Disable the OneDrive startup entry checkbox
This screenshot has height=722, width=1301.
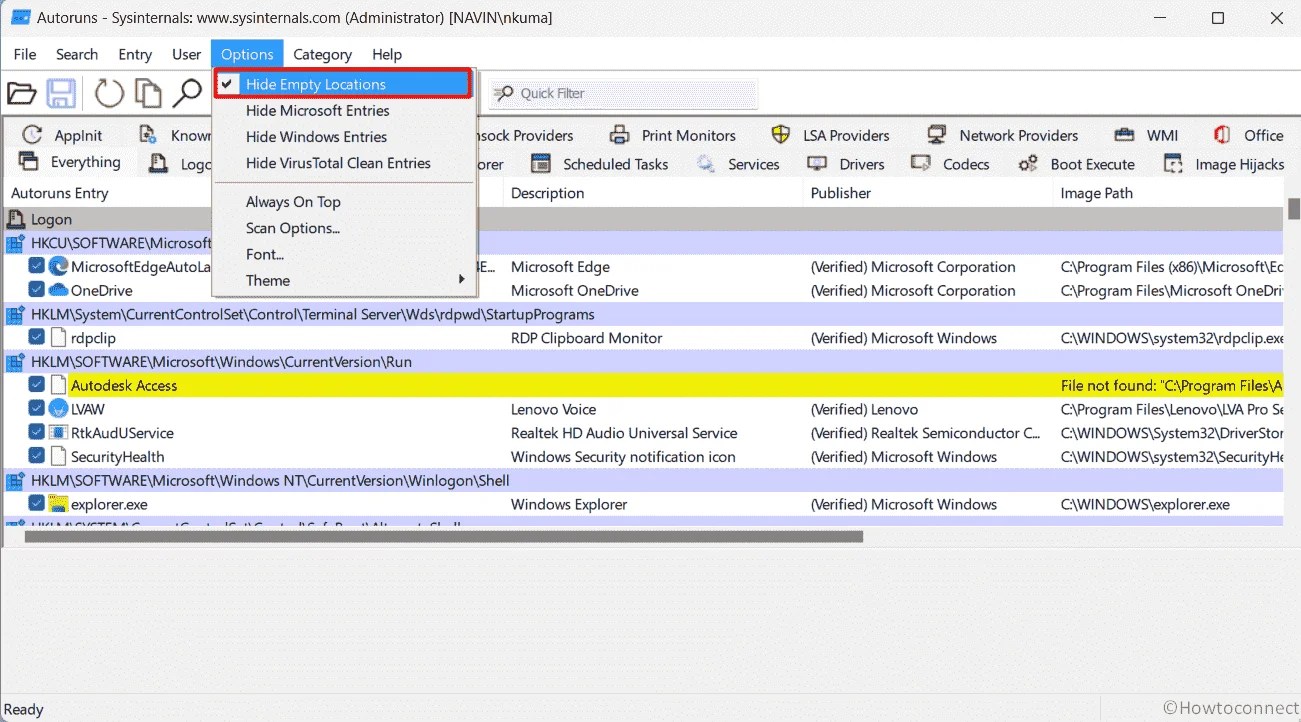point(37,290)
